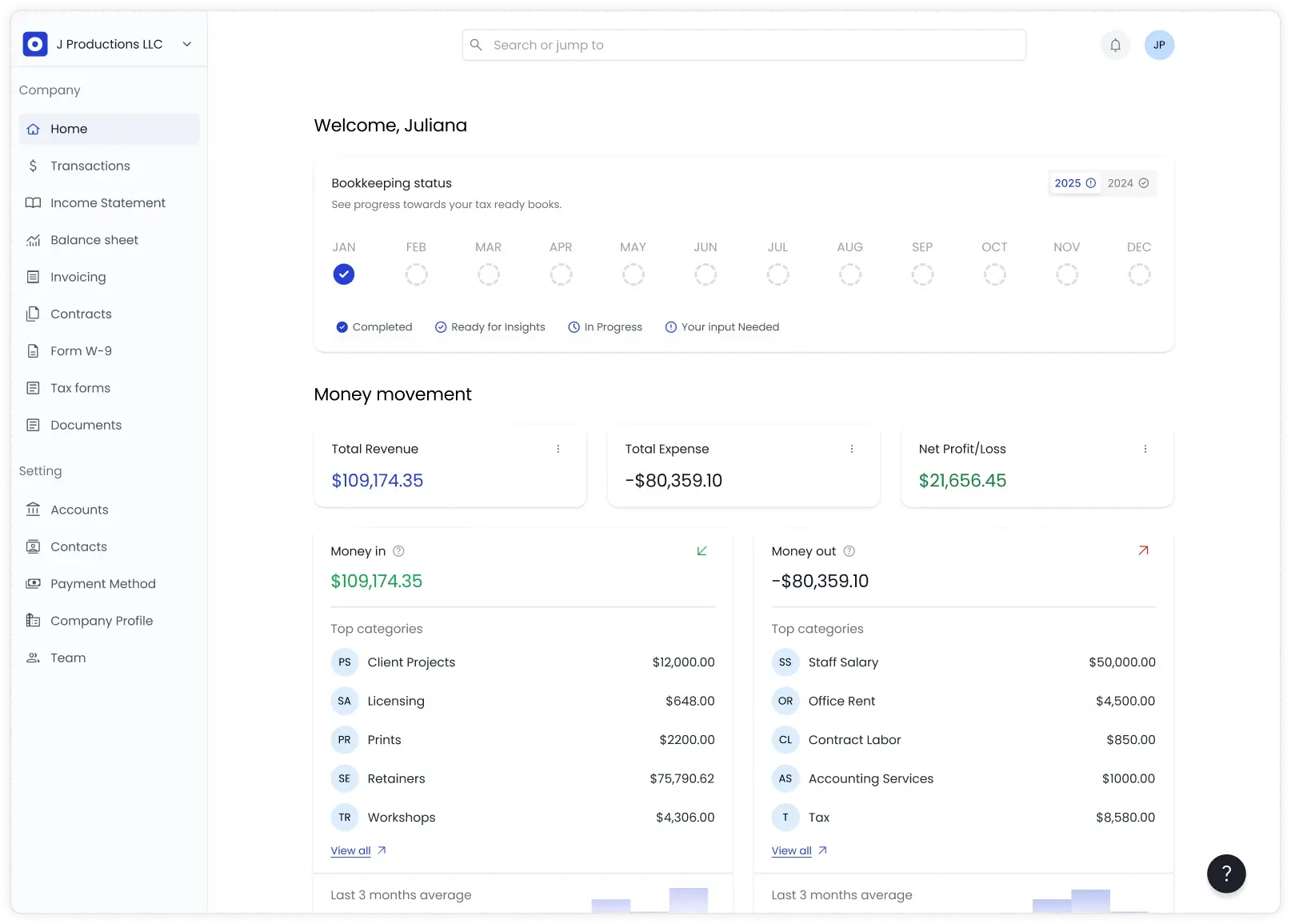Viewport: 1291px width, 924px height.
Task: Click the Money out help icon
Action: coord(849,551)
